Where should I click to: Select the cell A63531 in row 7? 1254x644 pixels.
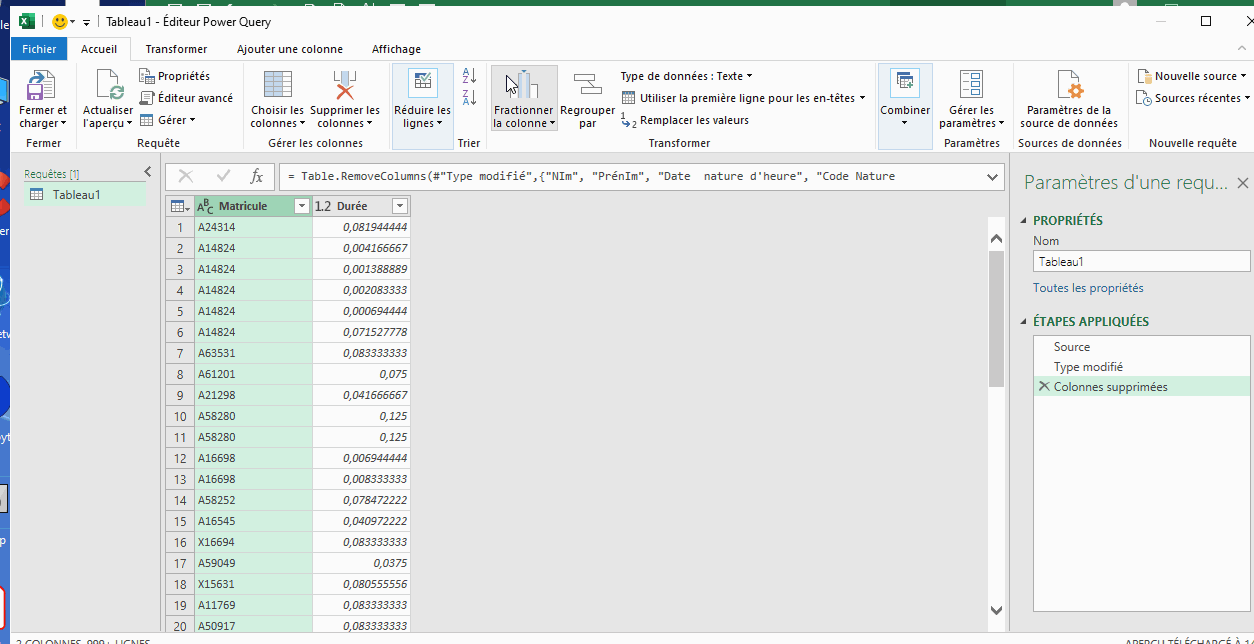[253, 353]
